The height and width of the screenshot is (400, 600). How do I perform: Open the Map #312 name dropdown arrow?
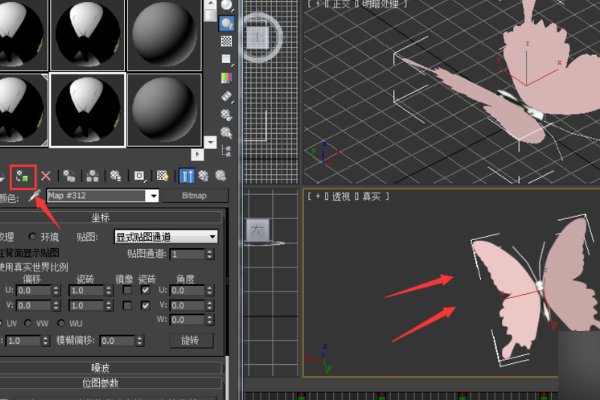tap(153, 196)
